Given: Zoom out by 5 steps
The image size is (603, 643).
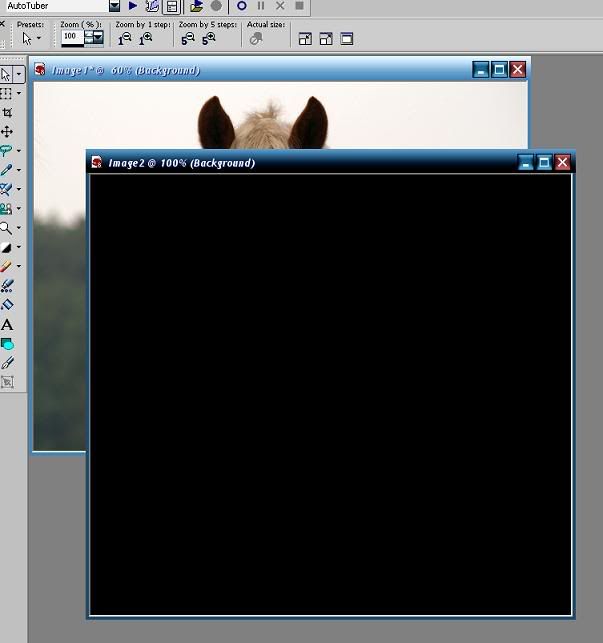Looking at the screenshot, I should point(187,39).
